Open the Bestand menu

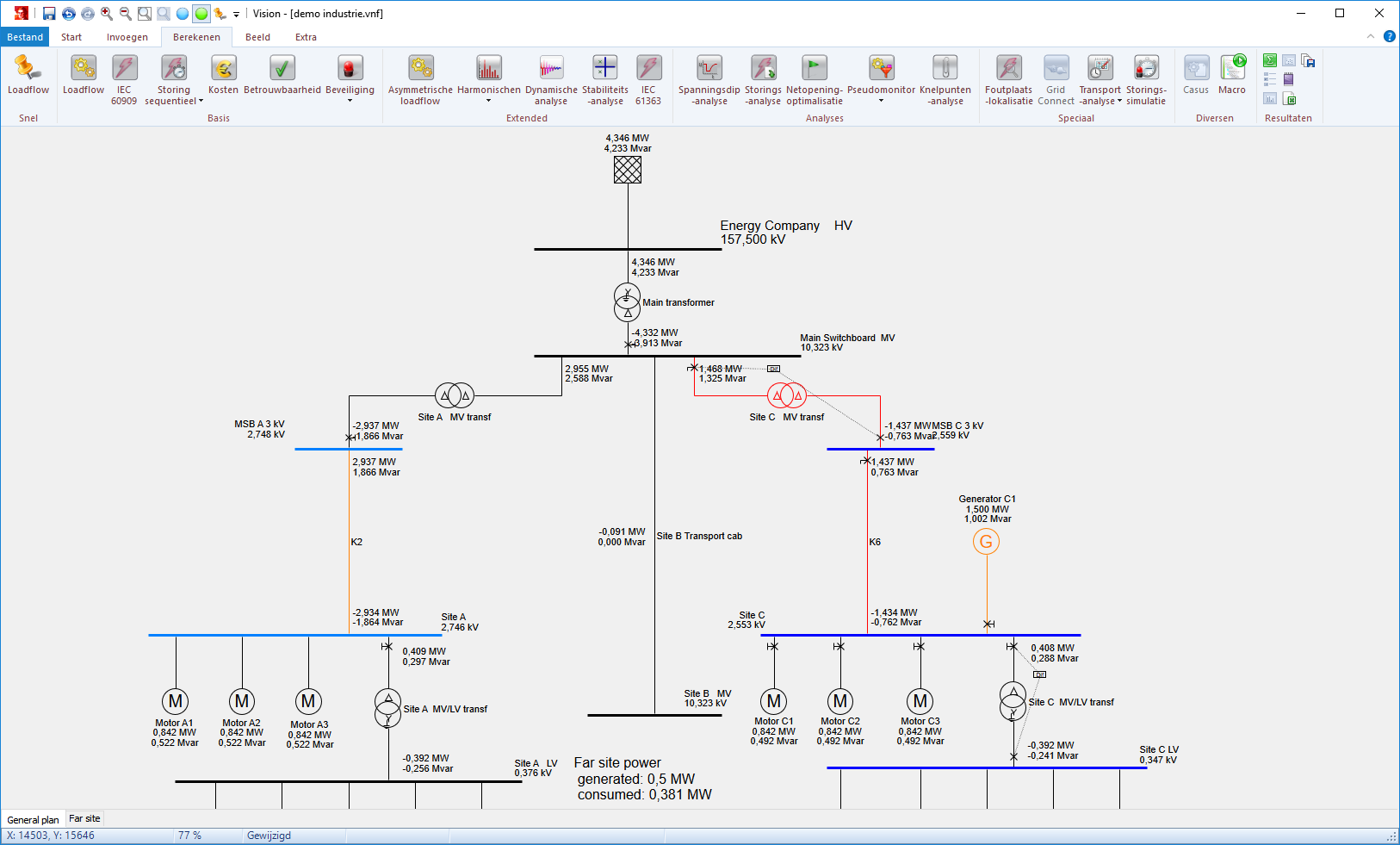(25, 37)
